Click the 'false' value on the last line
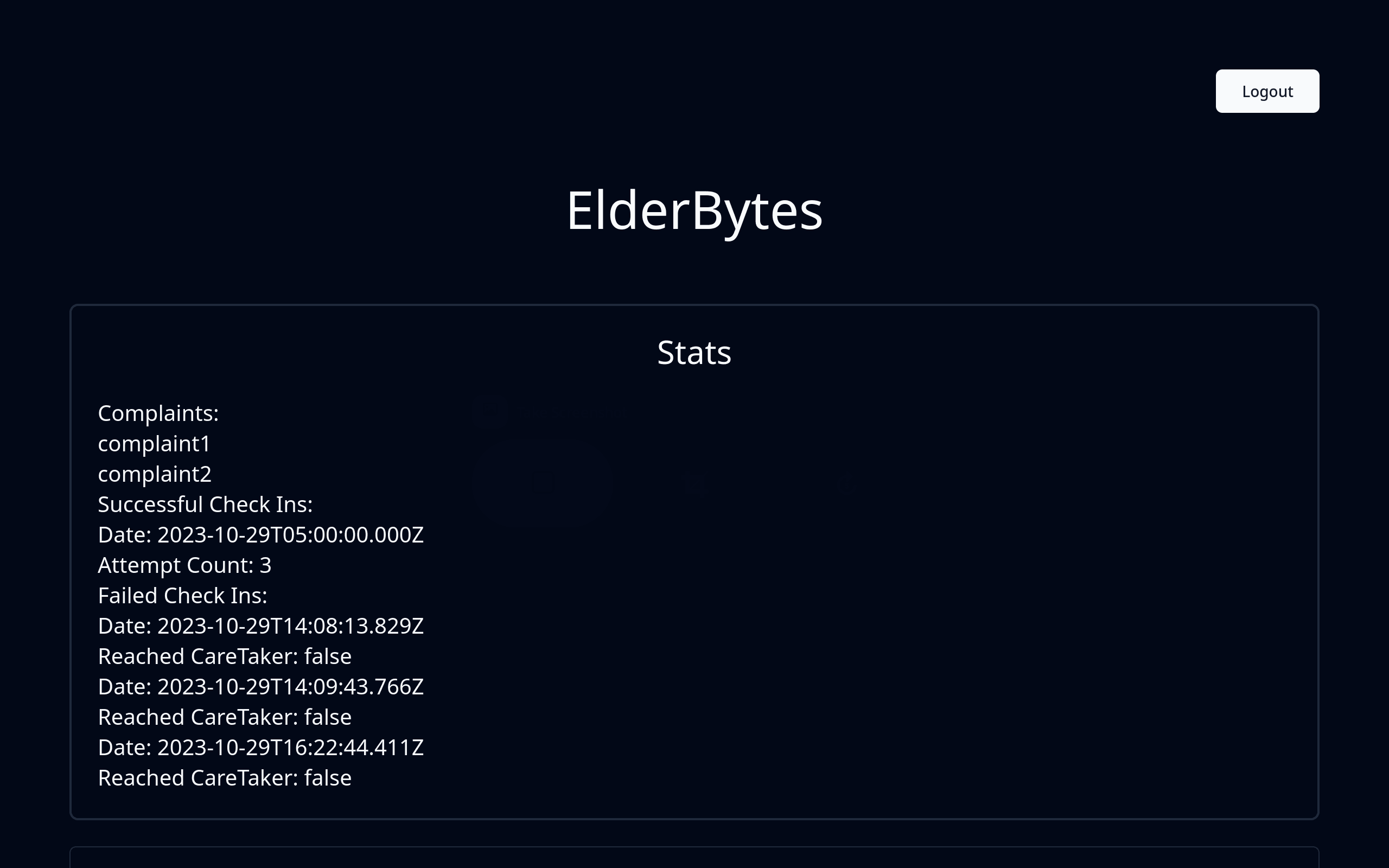 pos(328,778)
